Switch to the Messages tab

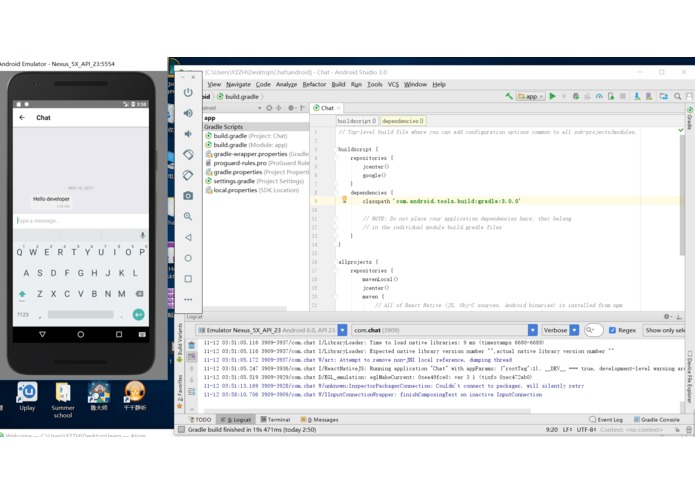pos(320,420)
